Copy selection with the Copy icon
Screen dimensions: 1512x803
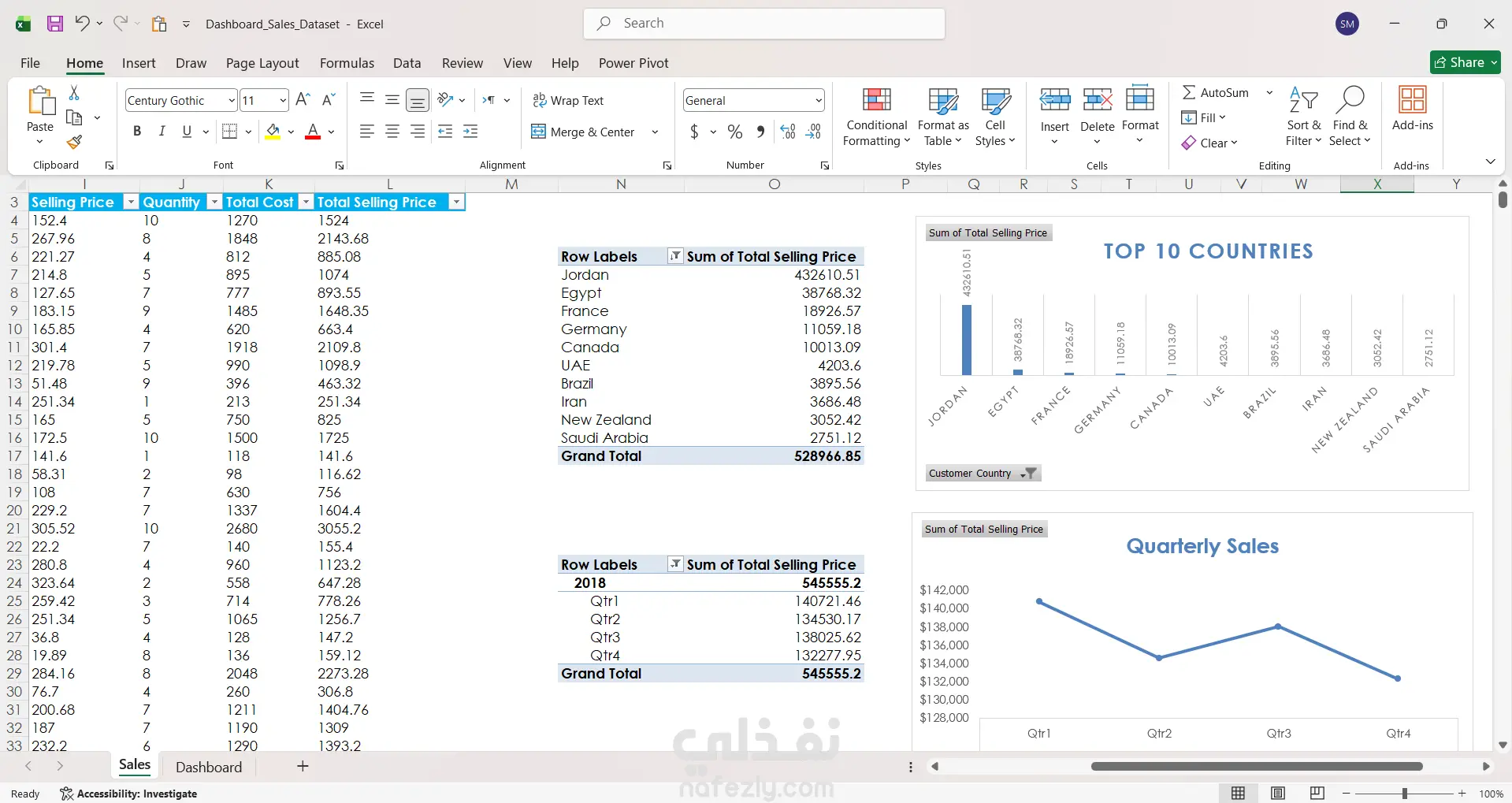coord(74,118)
